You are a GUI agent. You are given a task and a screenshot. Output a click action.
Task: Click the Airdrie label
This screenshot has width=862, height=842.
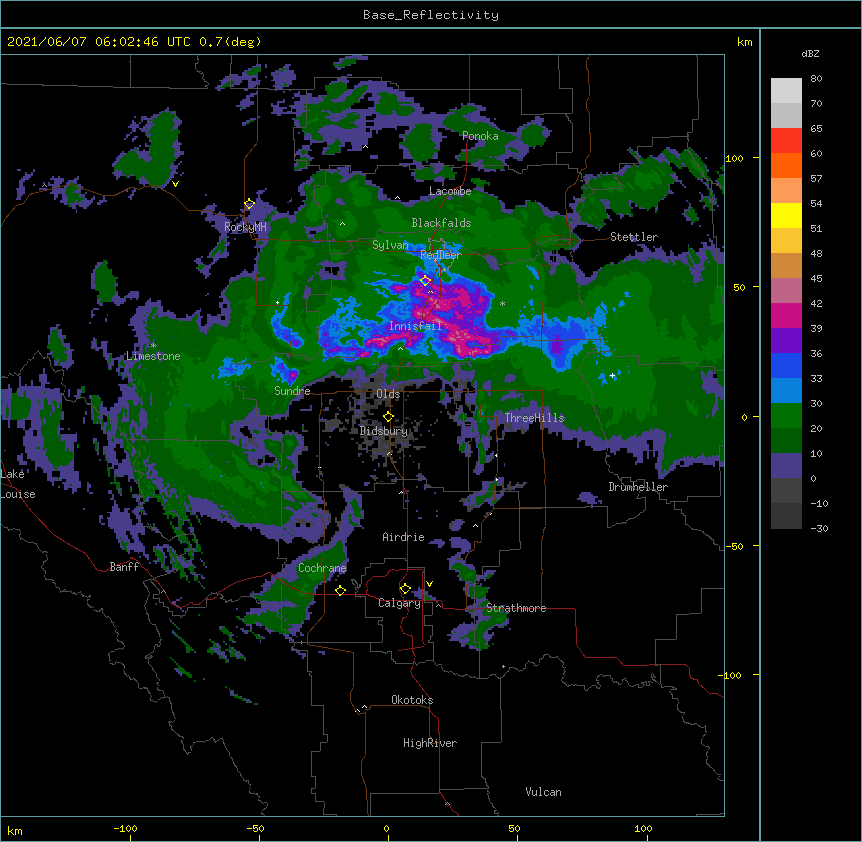click(403, 537)
